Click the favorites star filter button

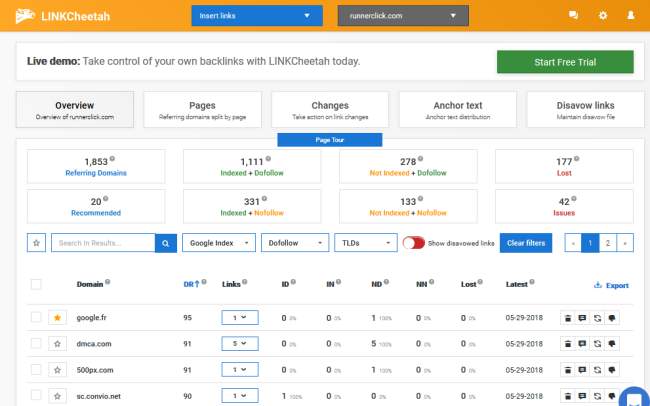(36, 242)
